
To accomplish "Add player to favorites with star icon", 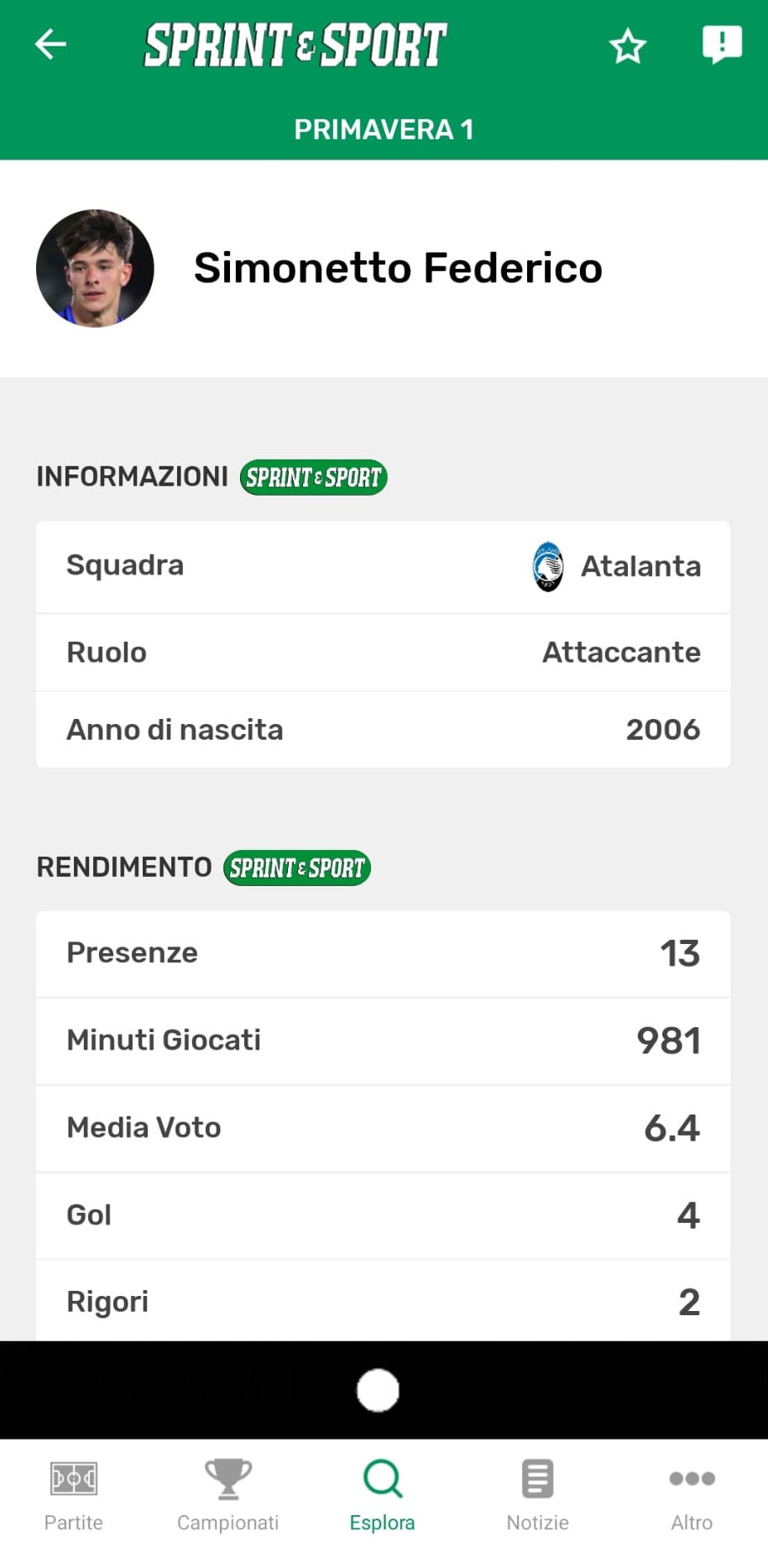I will (627, 46).
